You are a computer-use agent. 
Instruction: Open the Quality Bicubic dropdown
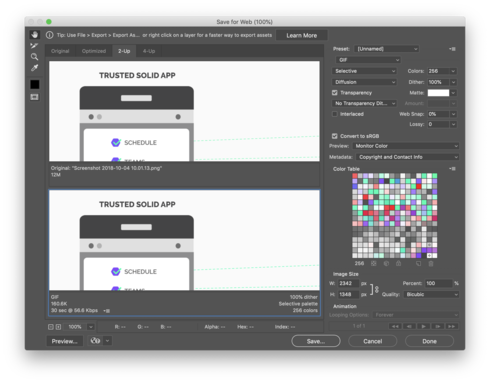[431, 294]
